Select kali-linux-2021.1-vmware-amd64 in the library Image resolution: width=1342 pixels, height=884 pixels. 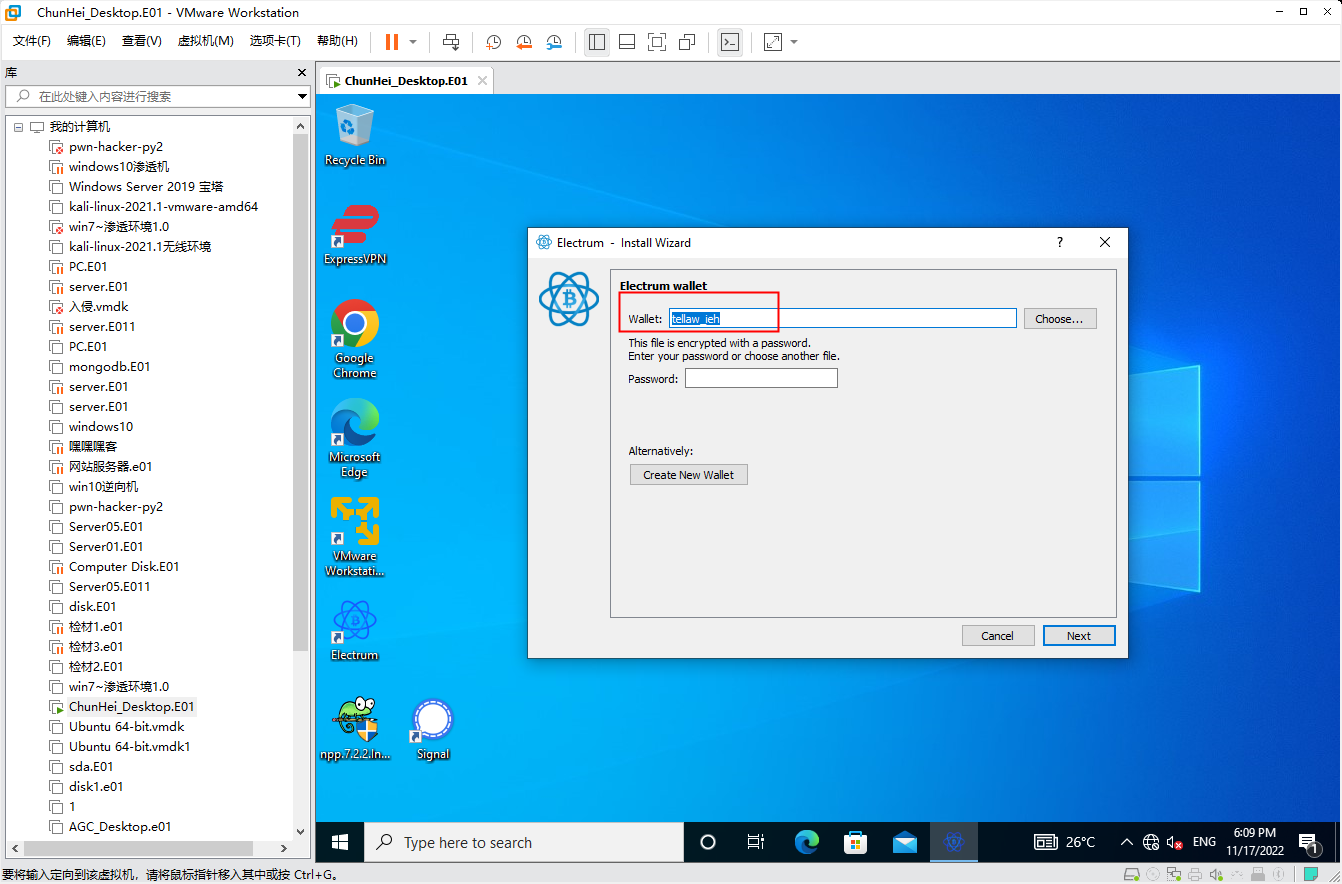click(x=163, y=207)
